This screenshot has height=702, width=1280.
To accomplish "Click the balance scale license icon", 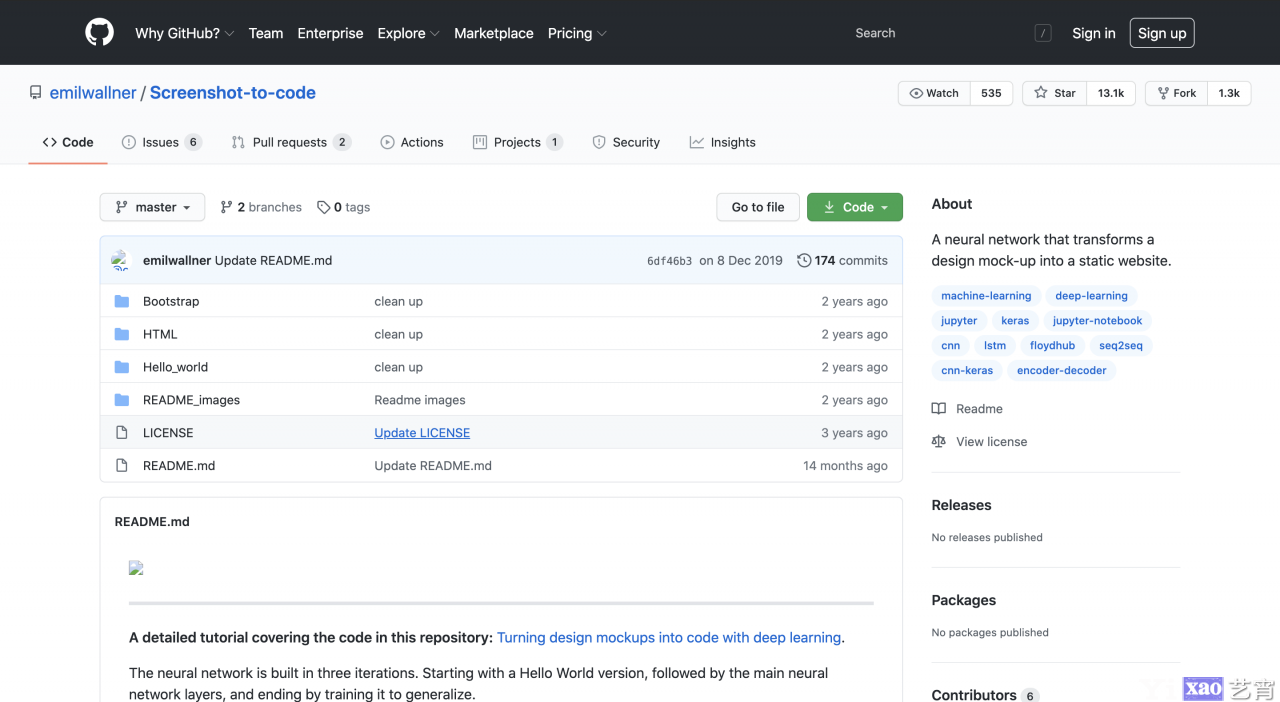I will (x=938, y=441).
